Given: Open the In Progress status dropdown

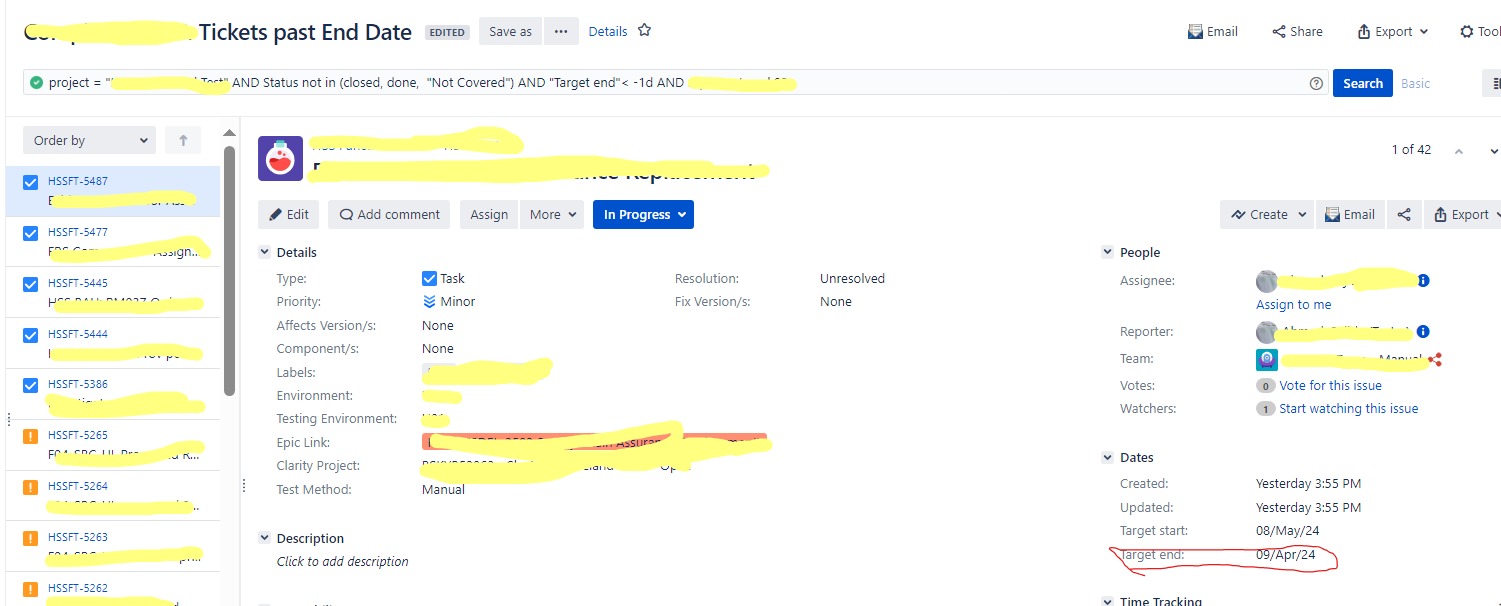Looking at the screenshot, I should (643, 214).
